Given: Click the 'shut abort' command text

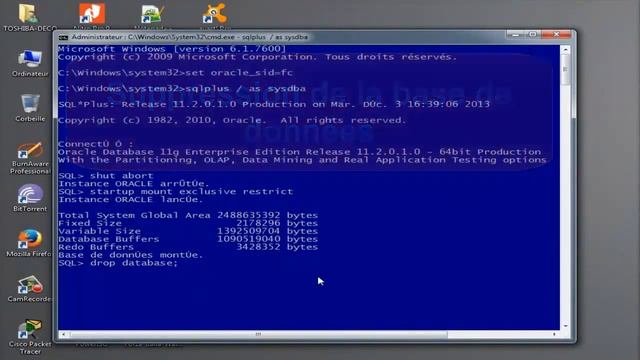Looking at the screenshot, I should pos(122,176).
